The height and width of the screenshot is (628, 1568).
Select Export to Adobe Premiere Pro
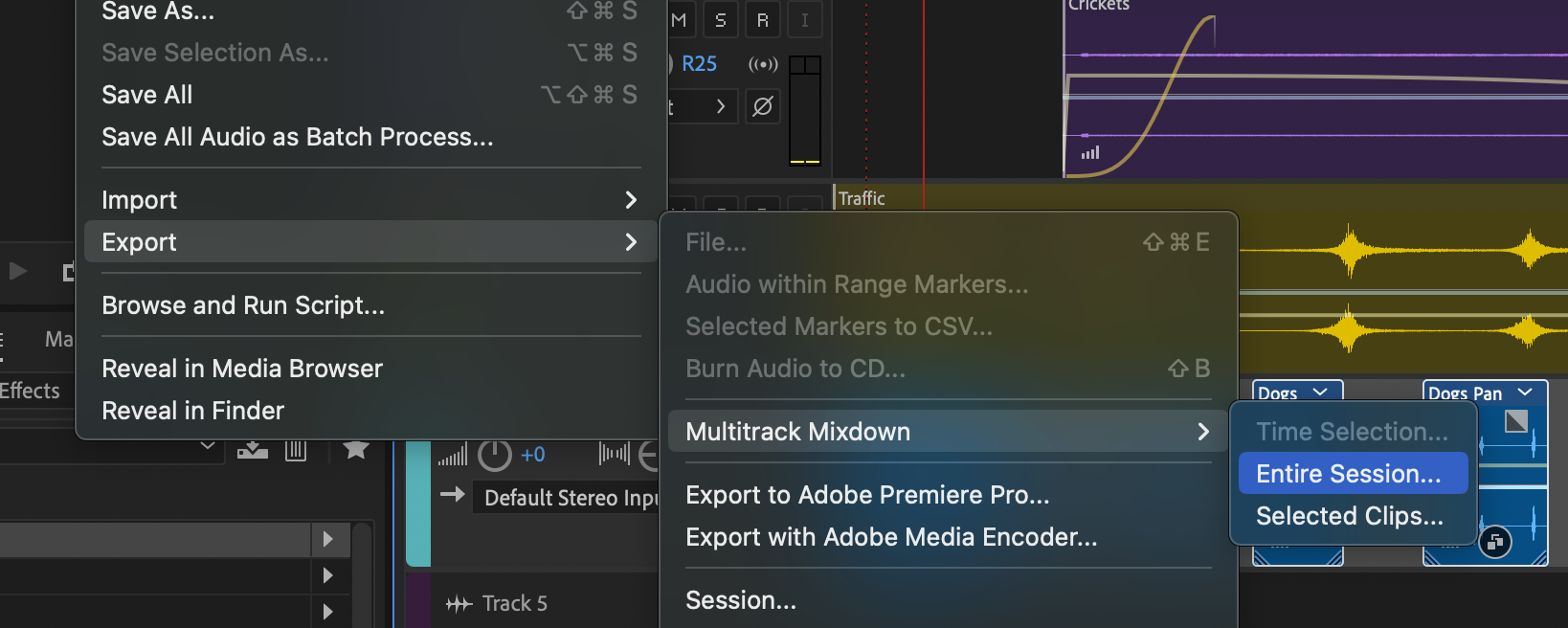point(867,495)
